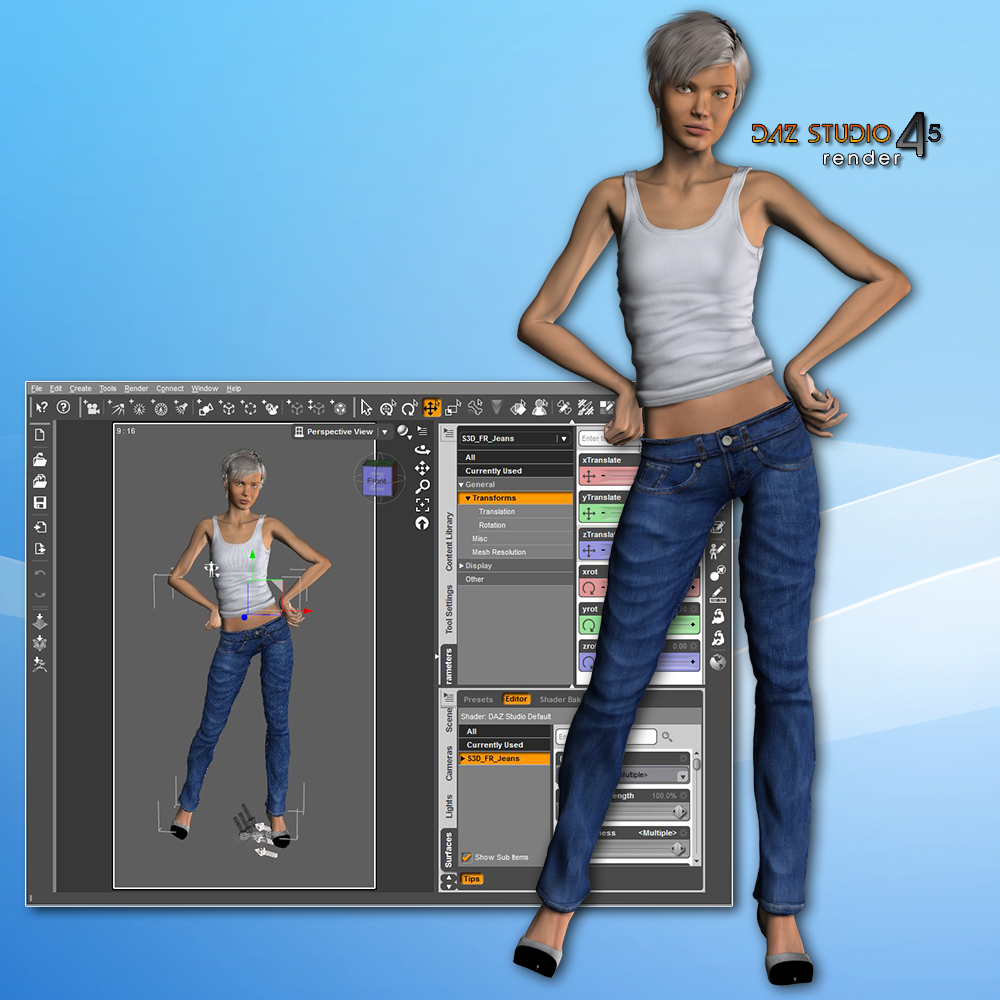The height and width of the screenshot is (1000, 1000).
Task: Select Translation under Transforms
Action: (x=497, y=511)
